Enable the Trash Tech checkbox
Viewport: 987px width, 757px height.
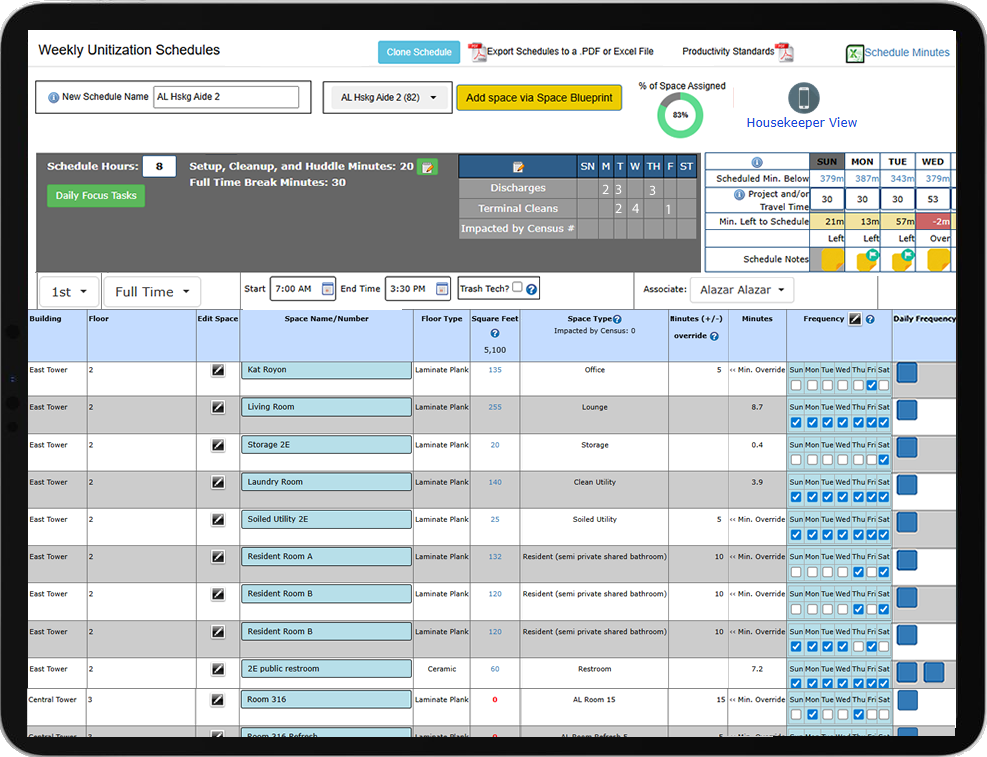pos(517,288)
